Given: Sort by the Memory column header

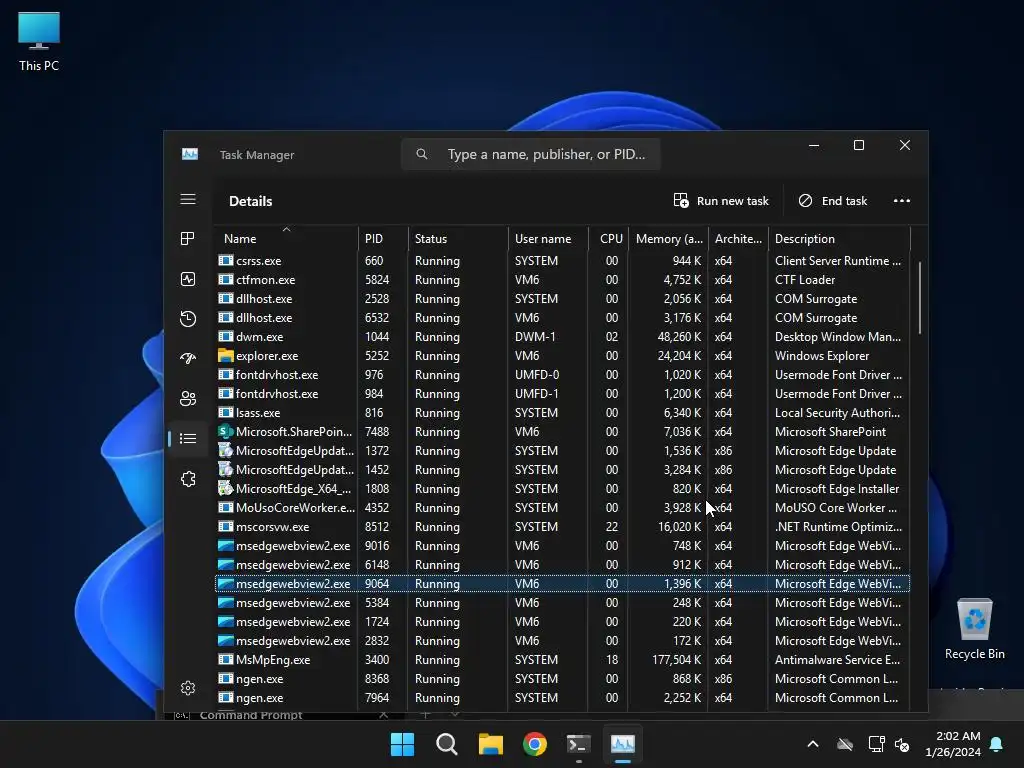Looking at the screenshot, I should 668,238.
